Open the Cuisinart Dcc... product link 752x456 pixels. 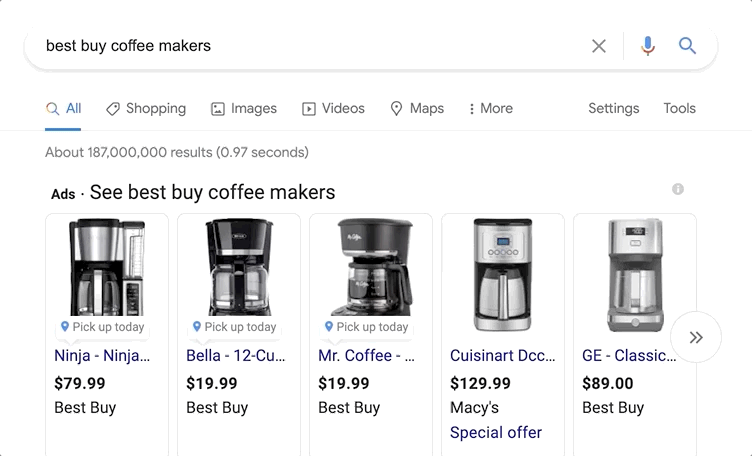coord(502,355)
